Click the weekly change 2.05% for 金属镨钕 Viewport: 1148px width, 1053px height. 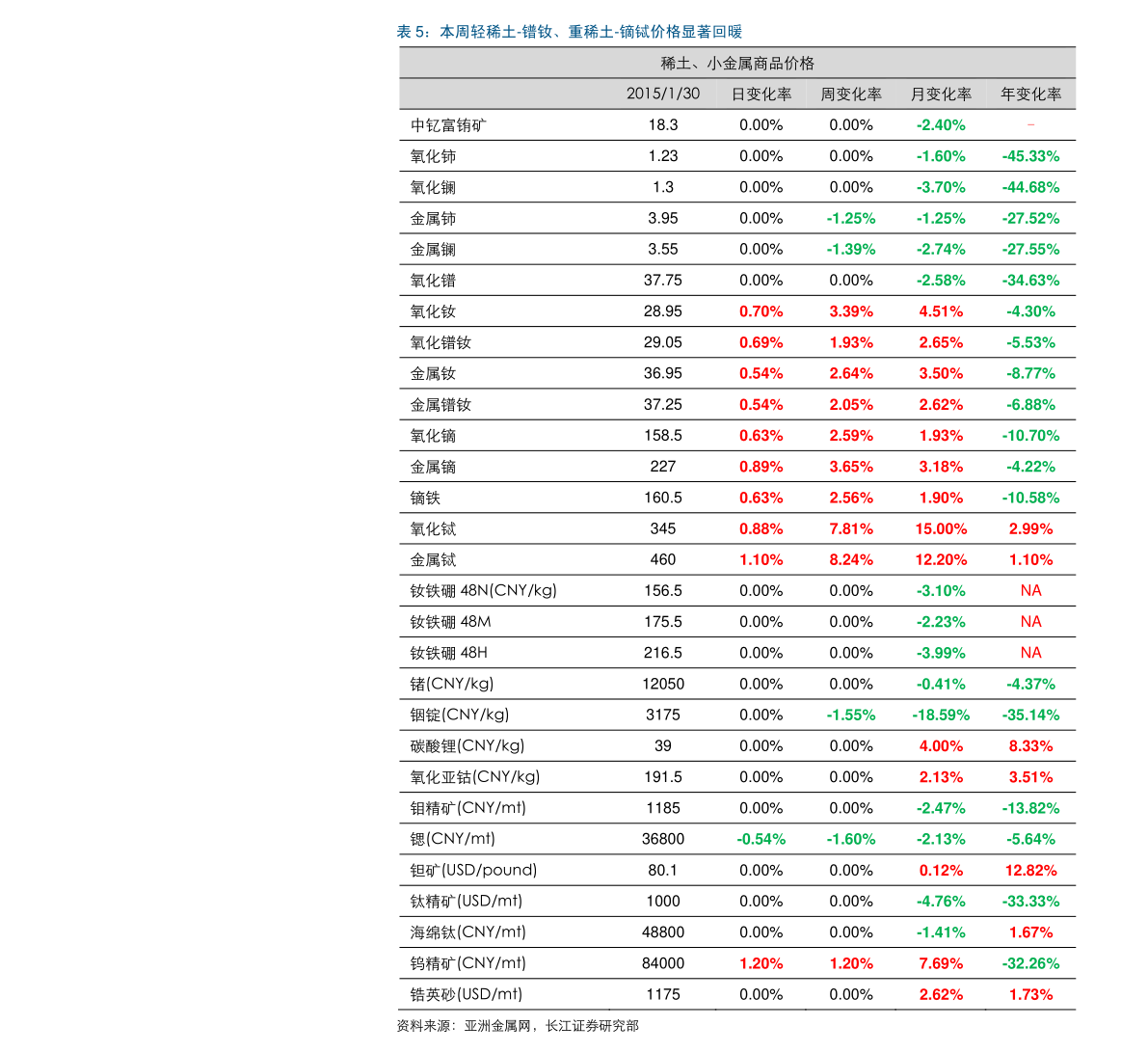(x=851, y=404)
